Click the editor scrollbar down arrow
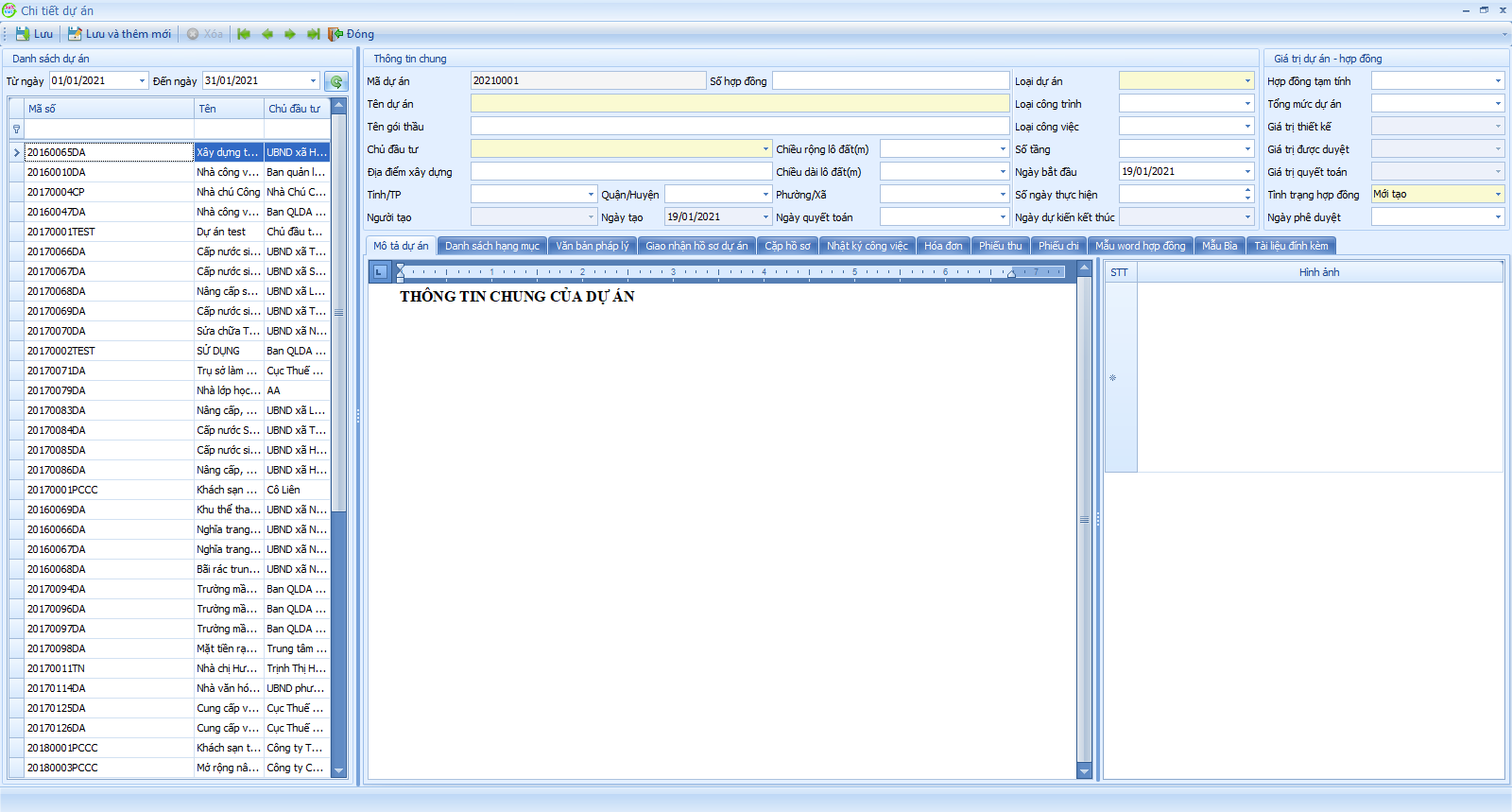The height and width of the screenshot is (812, 1512). [1084, 771]
